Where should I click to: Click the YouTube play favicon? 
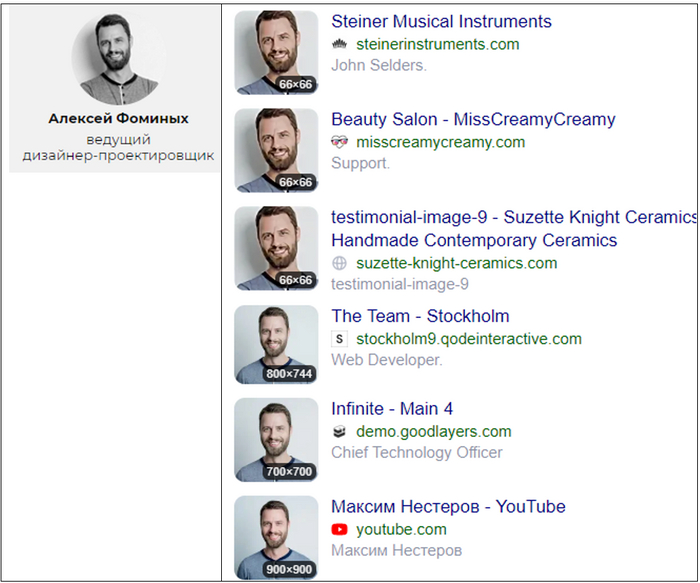tap(339, 529)
